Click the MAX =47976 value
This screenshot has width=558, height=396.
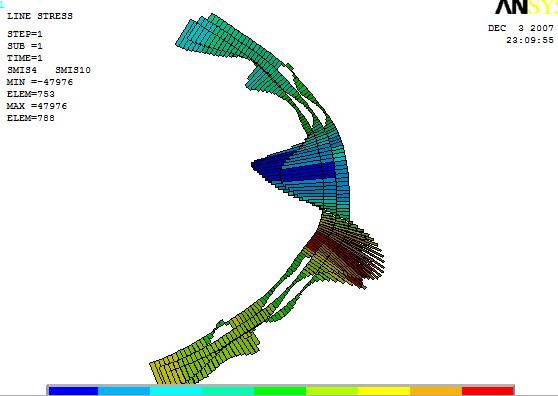[37, 106]
